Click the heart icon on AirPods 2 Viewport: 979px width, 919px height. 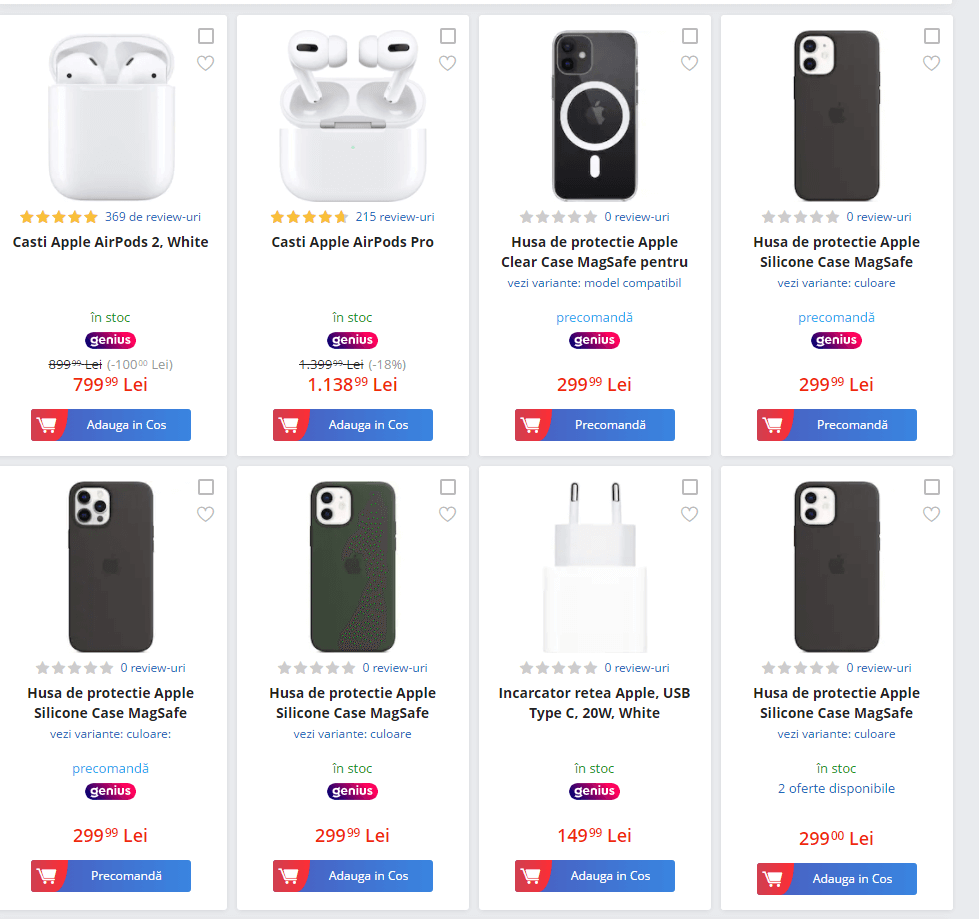tap(205, 63)
